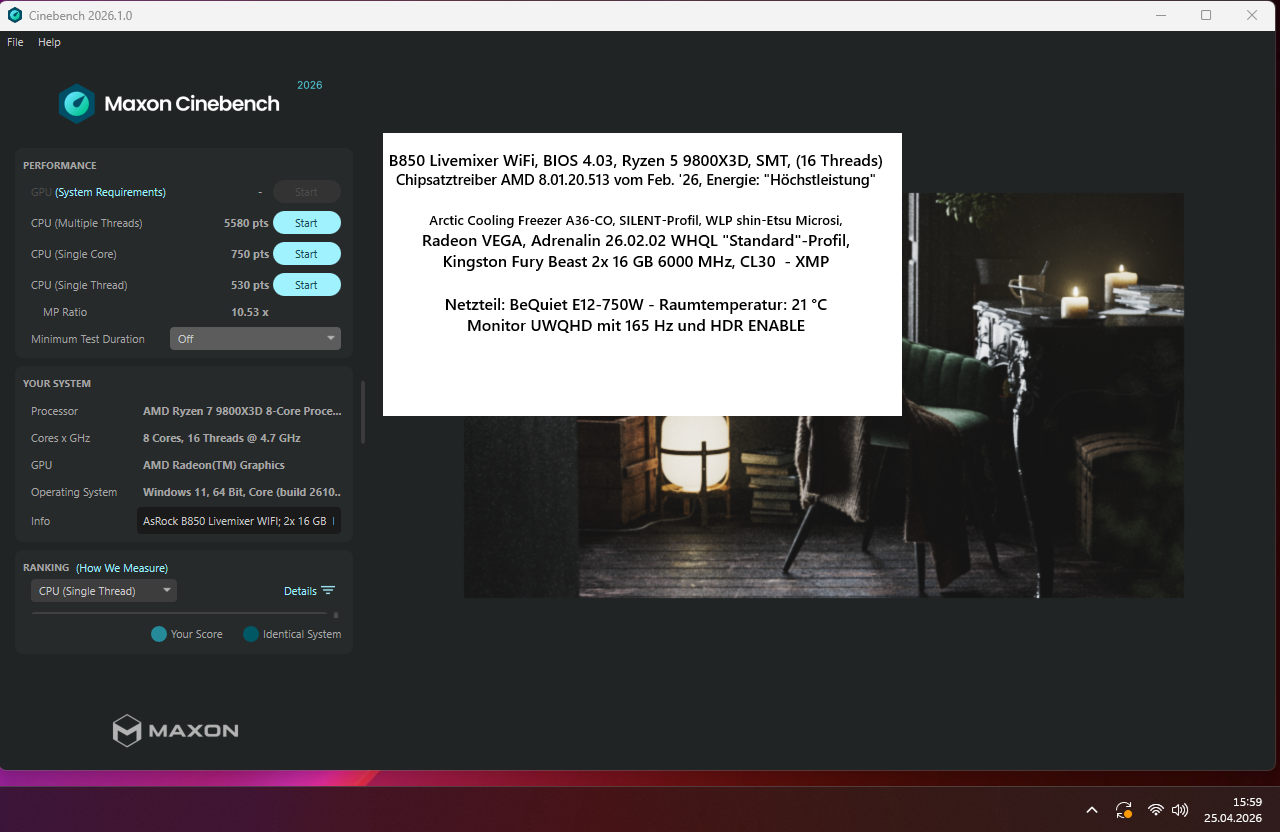This screenshot has height=832, width=1280.
Task: Click the update sync tray icon
Action: 1124,810
